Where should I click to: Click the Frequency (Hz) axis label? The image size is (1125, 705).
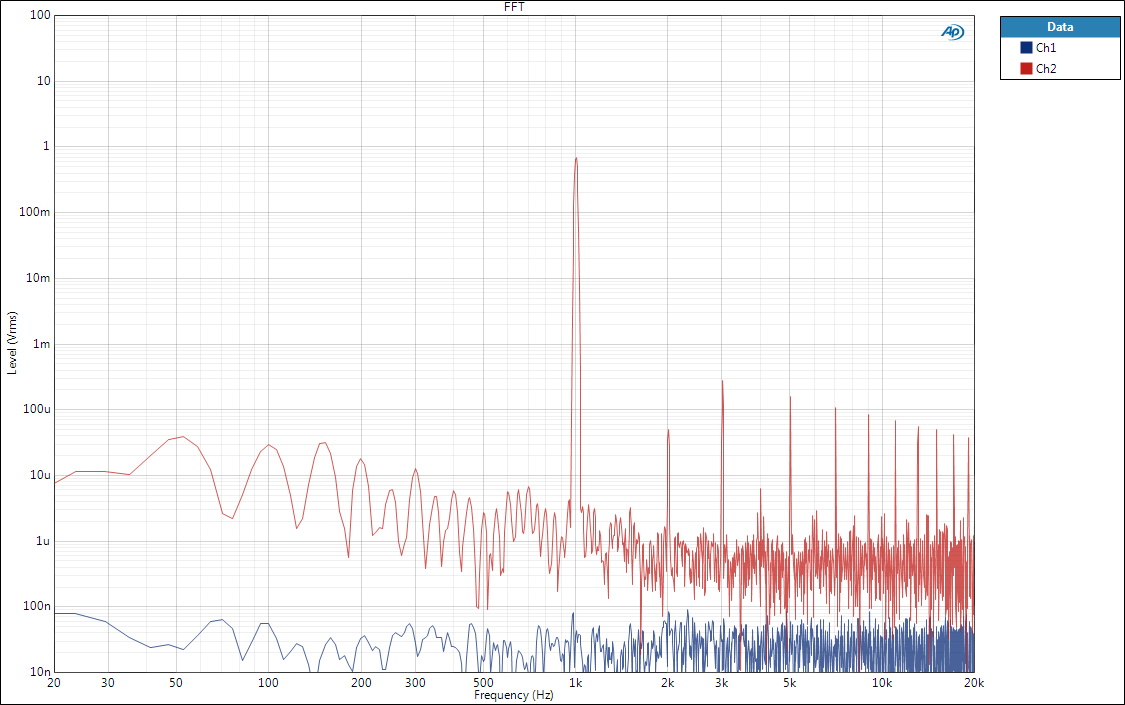click(x=513, y=695)
